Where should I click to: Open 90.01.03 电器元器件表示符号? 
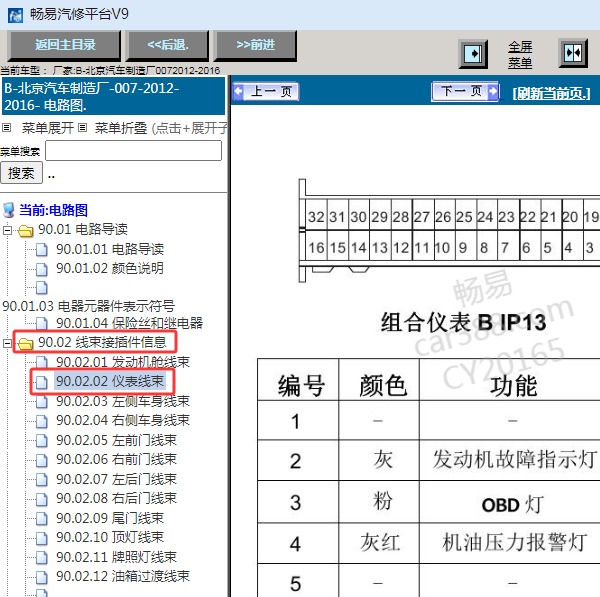pyautogui.click(x=88, y=306)
